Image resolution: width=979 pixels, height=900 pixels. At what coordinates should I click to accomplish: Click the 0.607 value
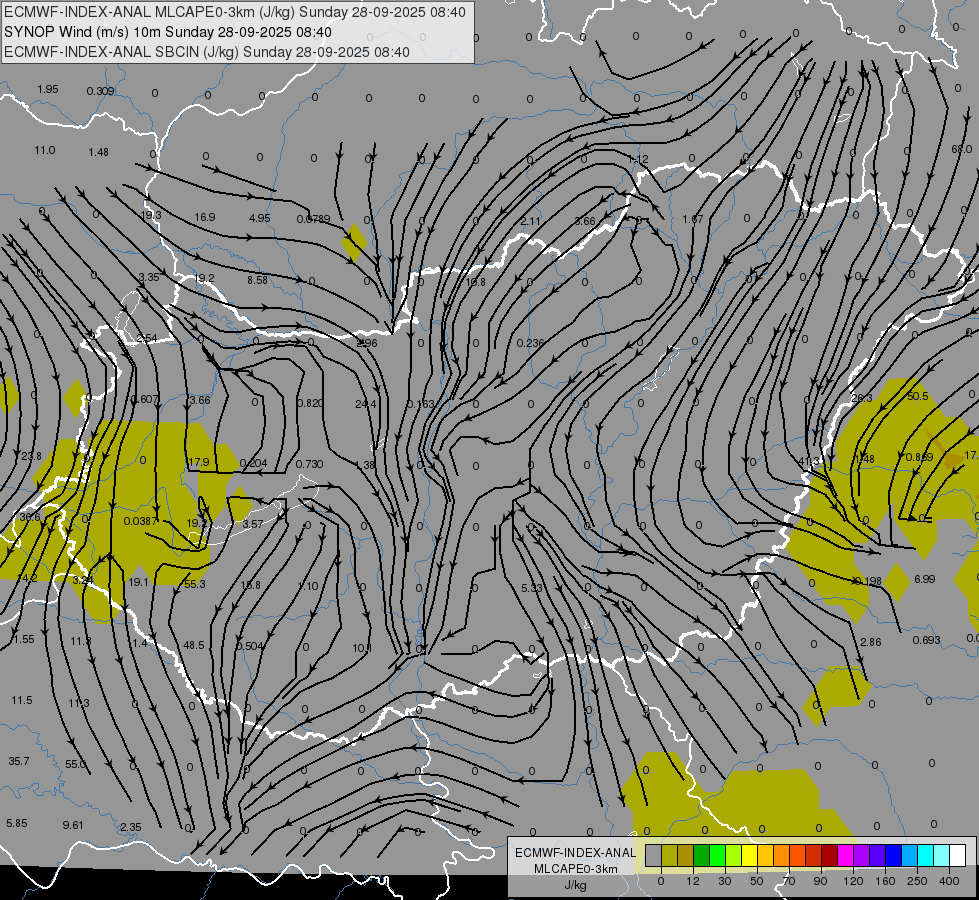click(x=145, y=399)
